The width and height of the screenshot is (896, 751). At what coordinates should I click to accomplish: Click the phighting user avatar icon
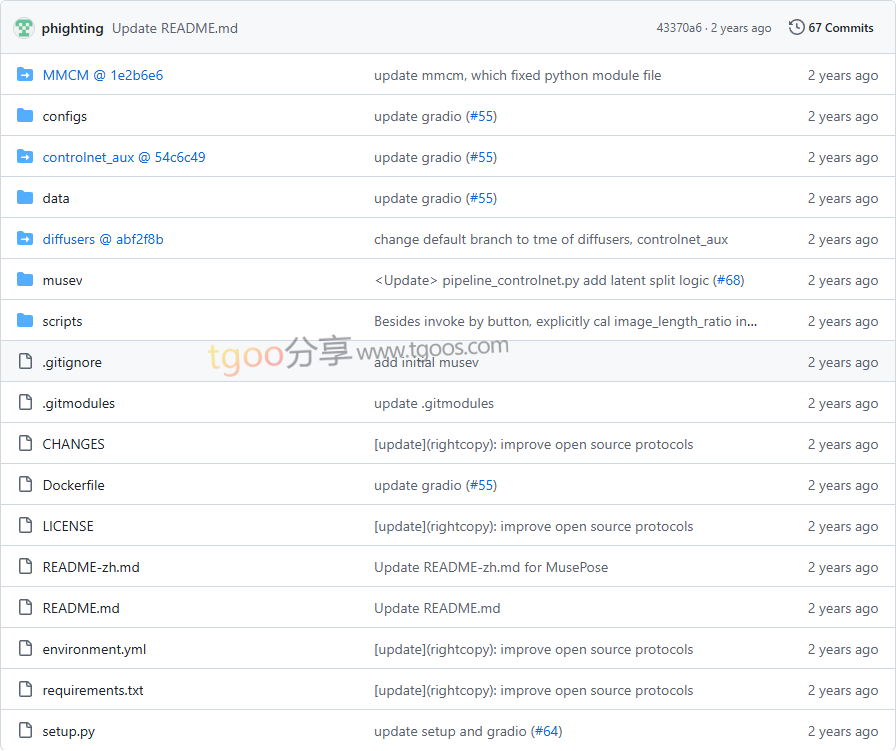(x=24, y=28)
